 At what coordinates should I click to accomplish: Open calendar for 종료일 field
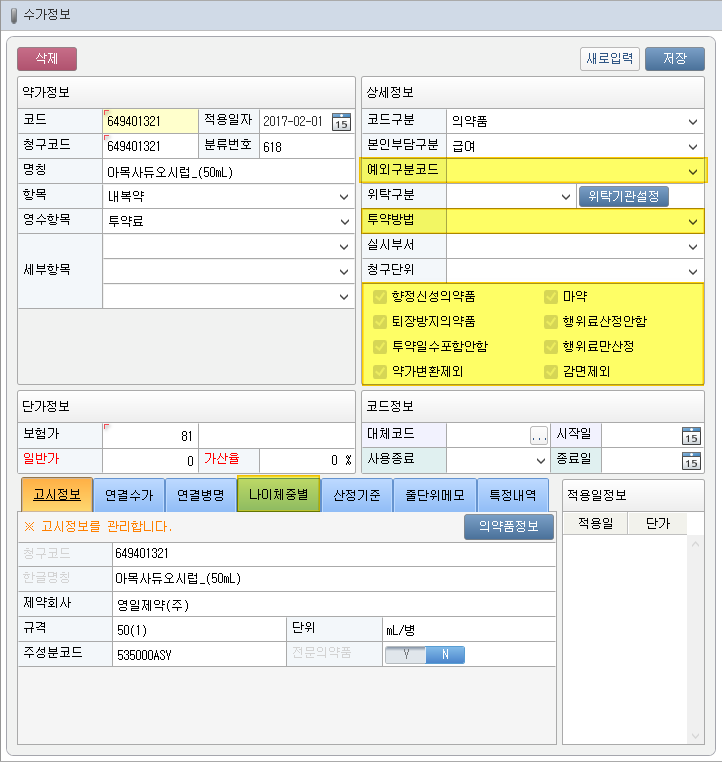[691, 460]
